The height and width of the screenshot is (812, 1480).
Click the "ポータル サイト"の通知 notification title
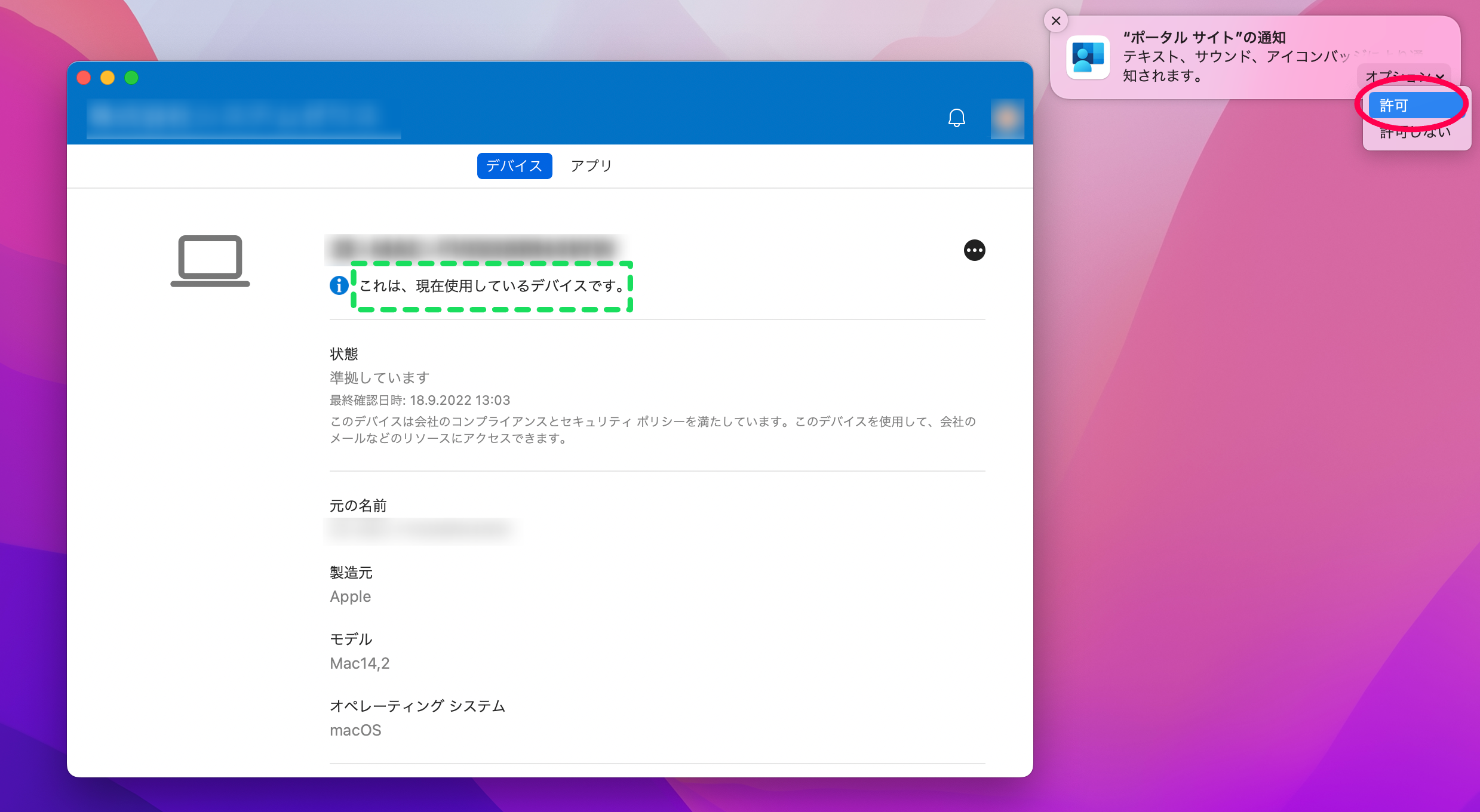click(1204, 38)
